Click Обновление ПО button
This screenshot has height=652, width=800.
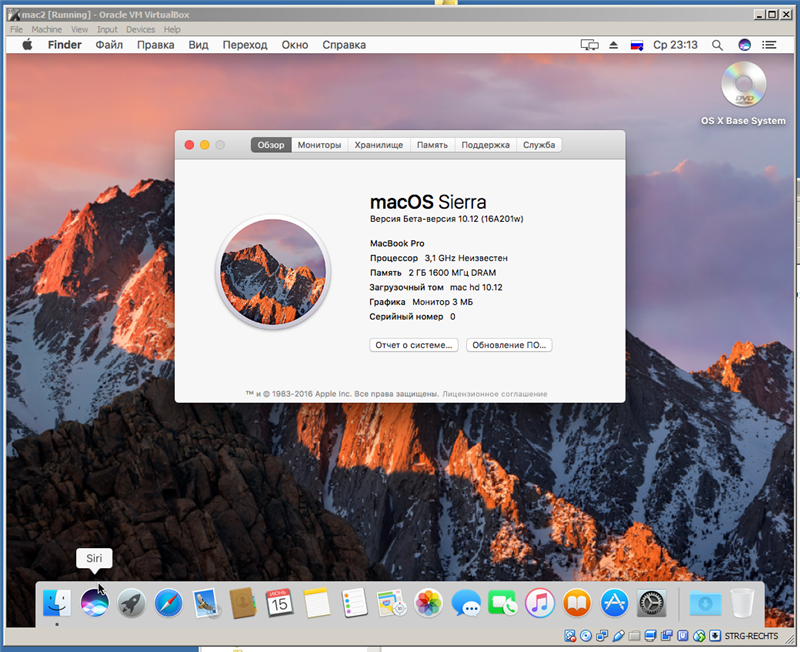point(509,345)
